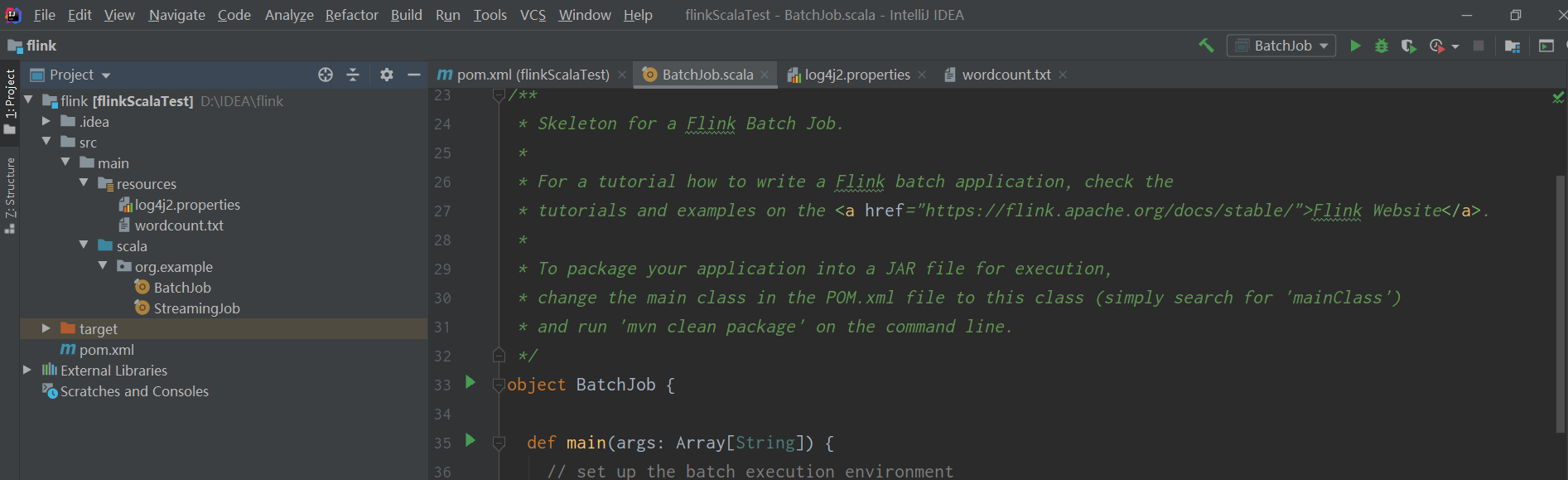Fold the doc comment at line 23
The width and height of the screenshot is (1568, 480).
click(499, 95)
